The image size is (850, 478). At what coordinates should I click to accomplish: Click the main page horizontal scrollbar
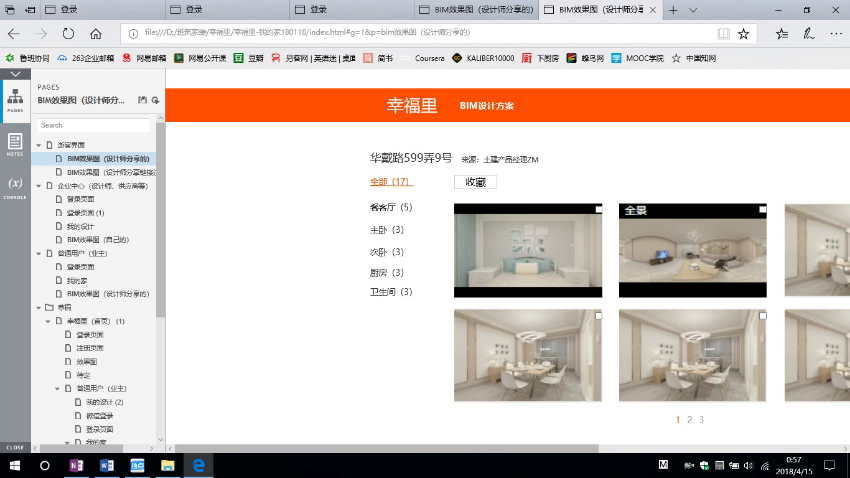coord(387,449)
